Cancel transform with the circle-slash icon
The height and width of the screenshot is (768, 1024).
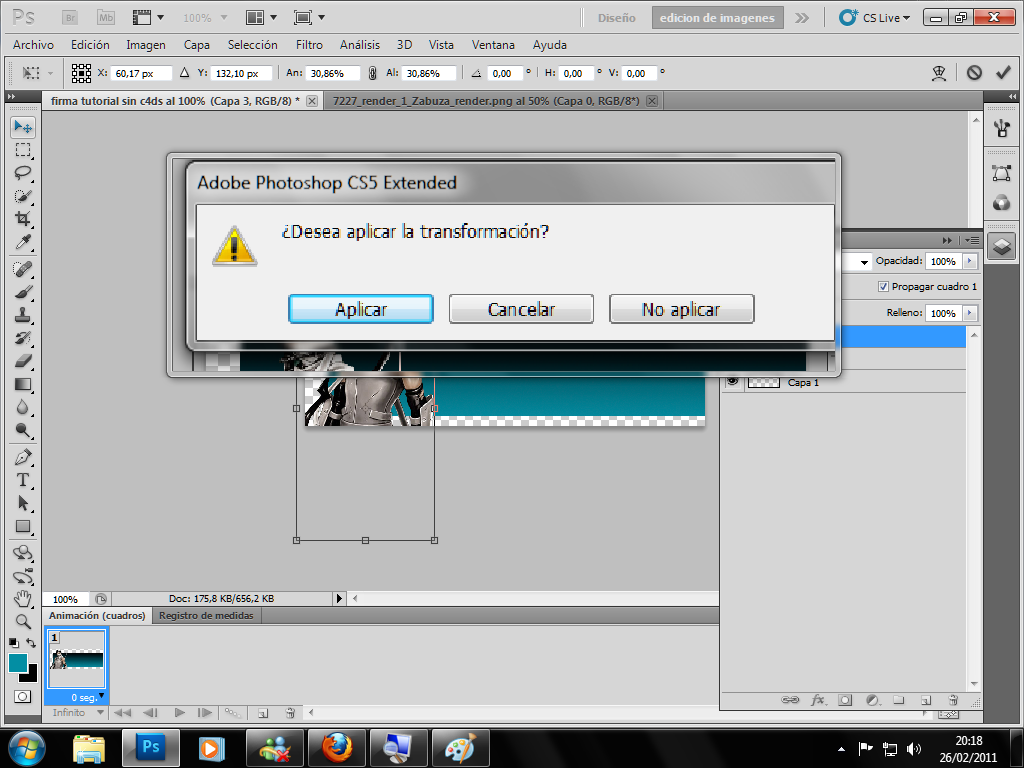click(974, 72)
